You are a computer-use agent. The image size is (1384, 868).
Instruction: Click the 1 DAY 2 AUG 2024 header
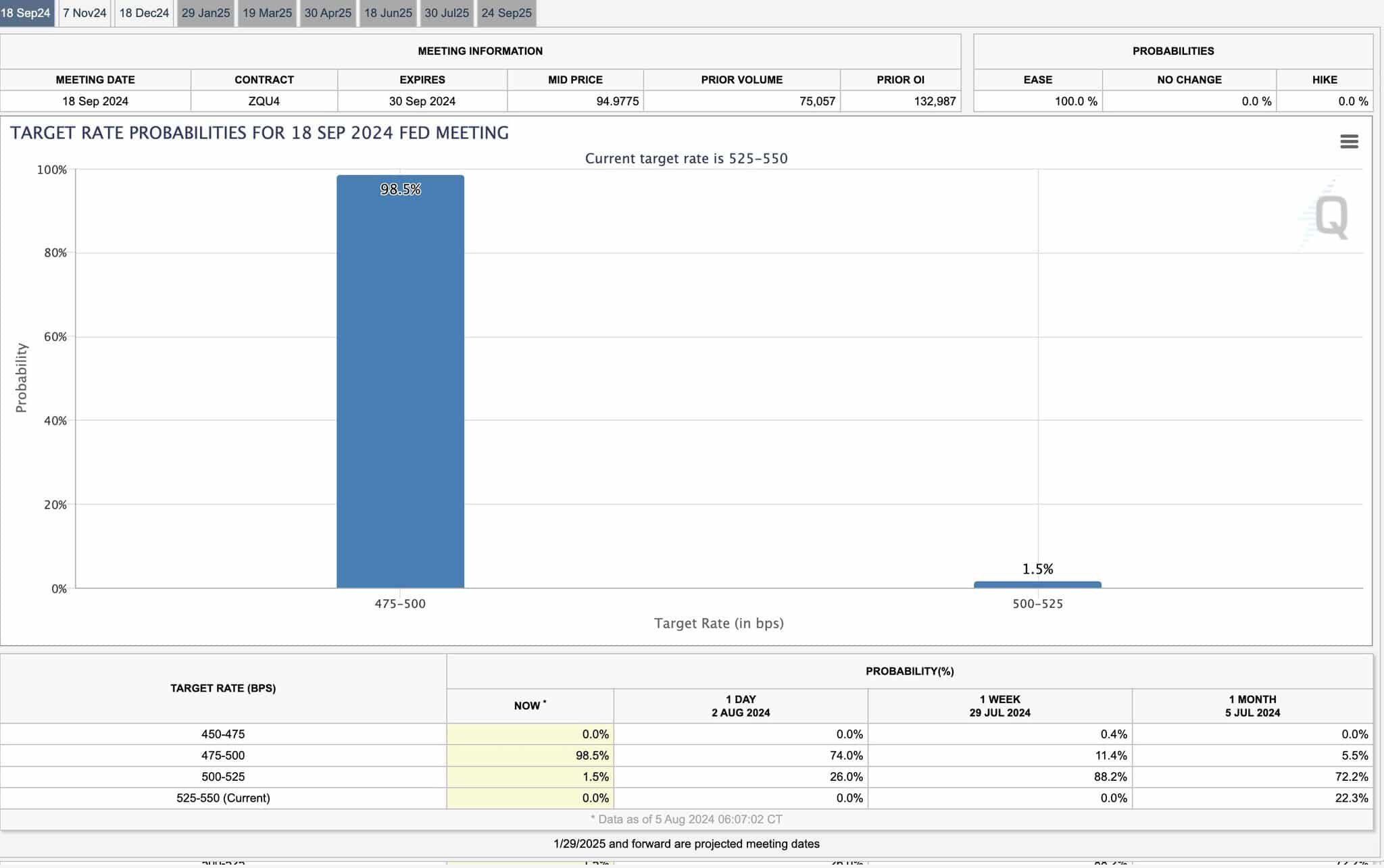coord(741,706)
